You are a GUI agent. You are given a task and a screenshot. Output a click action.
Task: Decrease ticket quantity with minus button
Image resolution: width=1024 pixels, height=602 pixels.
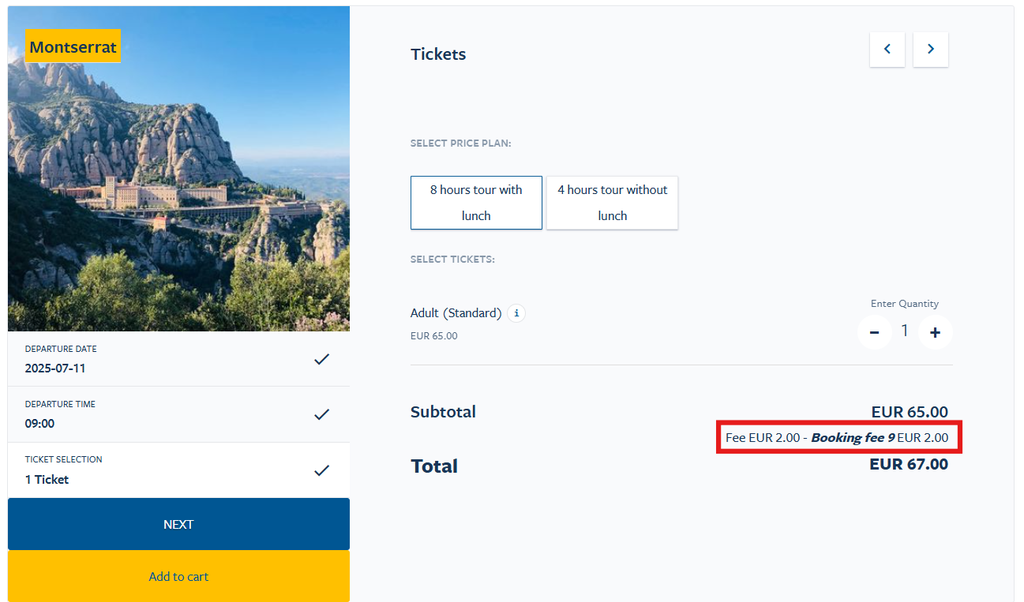875,332
